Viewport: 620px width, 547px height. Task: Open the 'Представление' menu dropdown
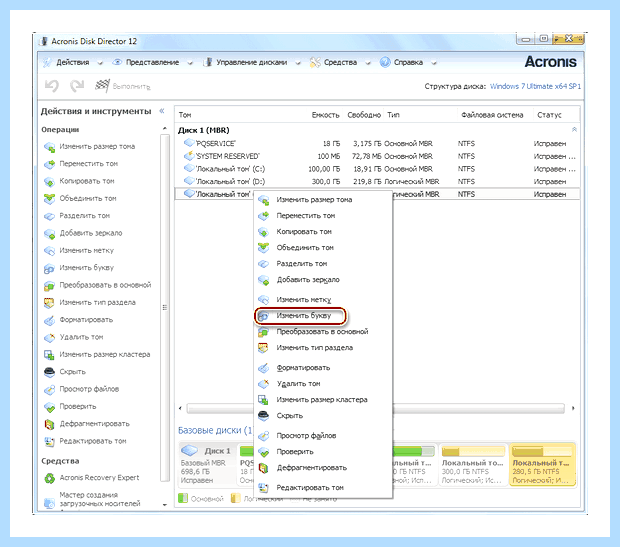pos(152,62)
